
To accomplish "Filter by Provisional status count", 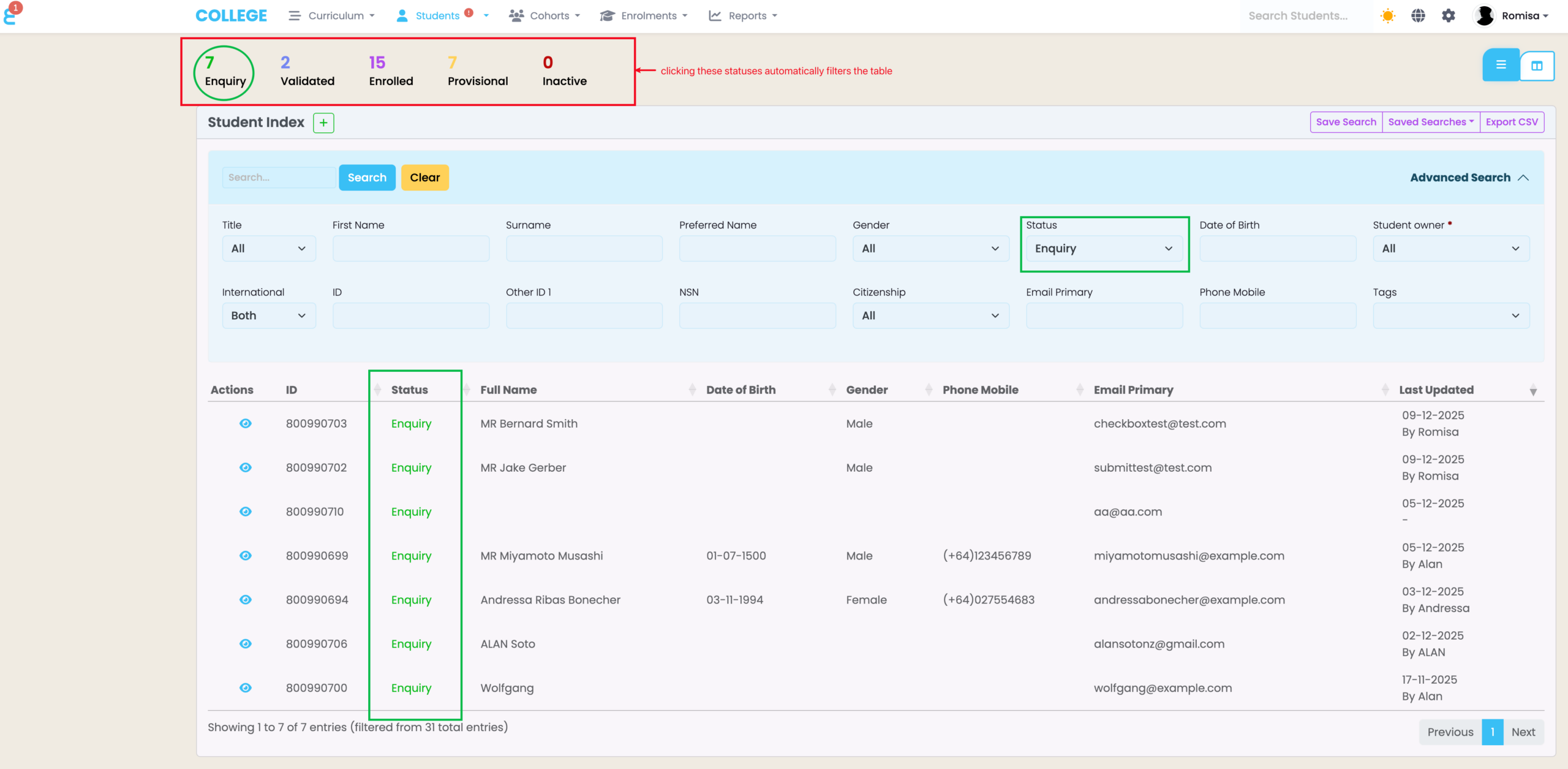I will coord(477,72).
